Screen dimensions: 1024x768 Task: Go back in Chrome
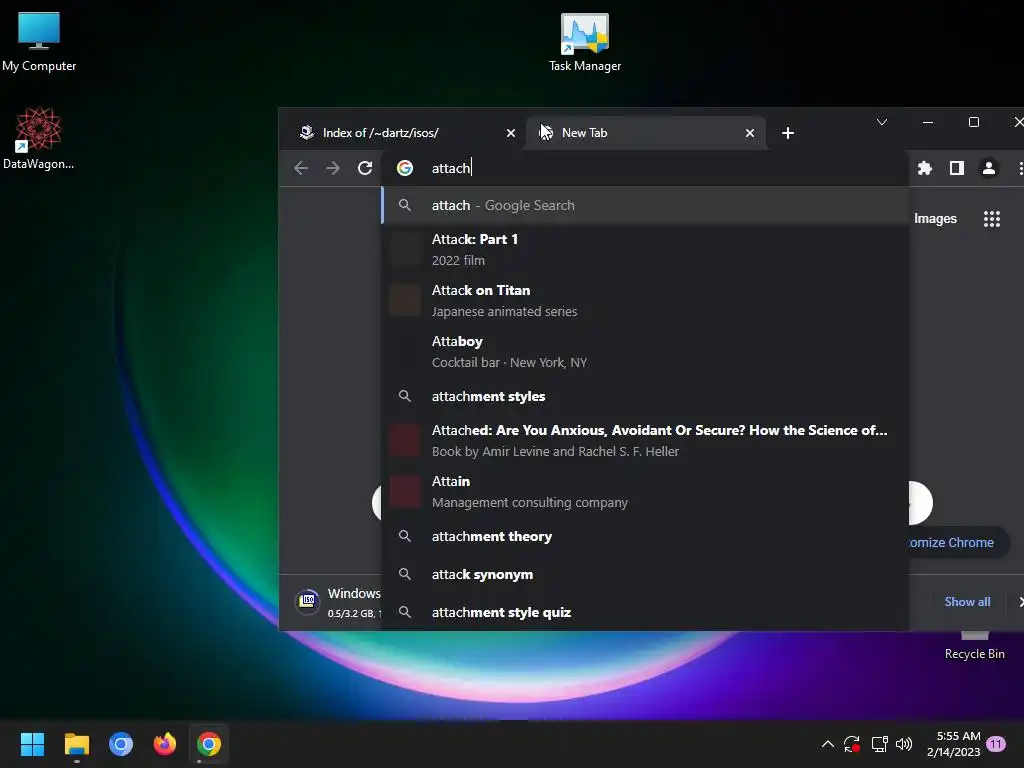pyautogui.click(x=301, y=168)
